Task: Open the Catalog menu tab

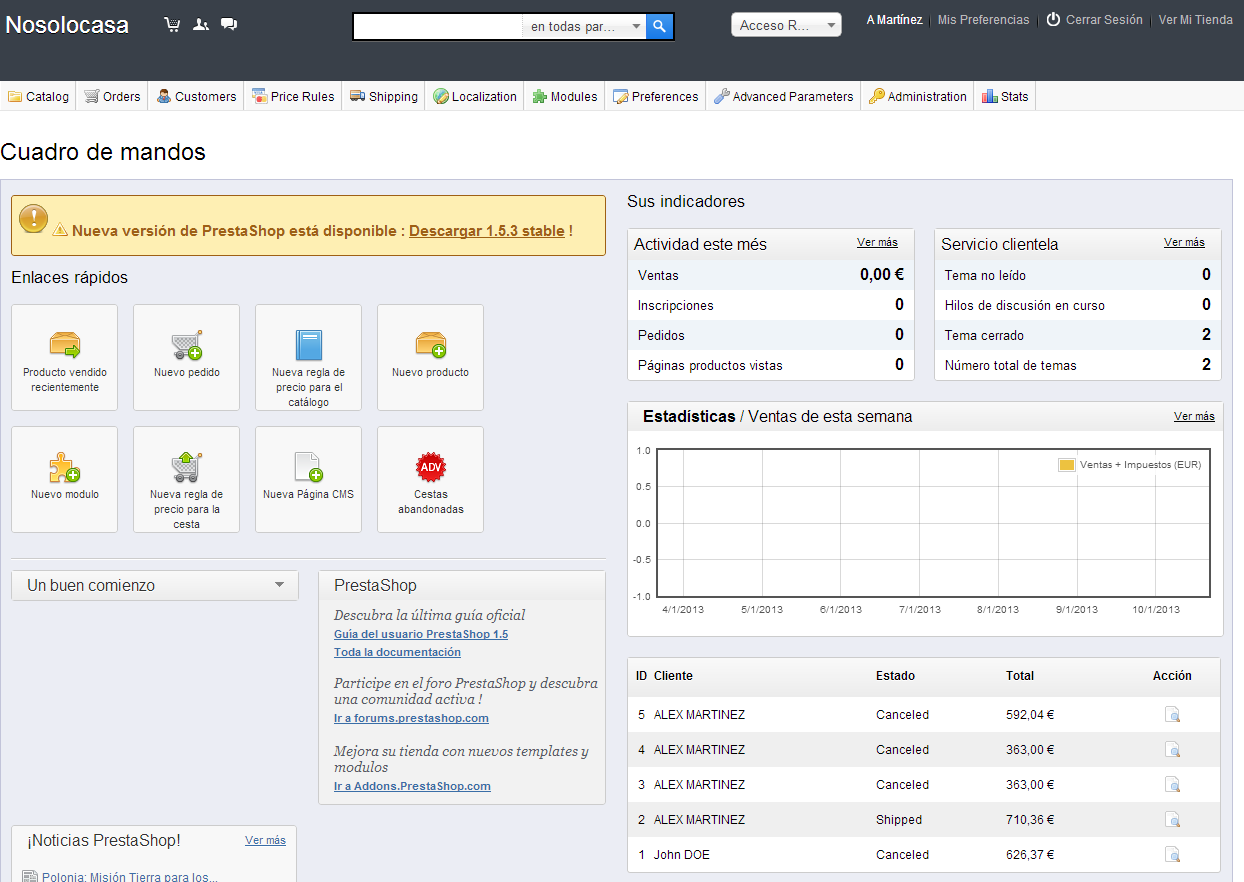Action: pos(39,97)
